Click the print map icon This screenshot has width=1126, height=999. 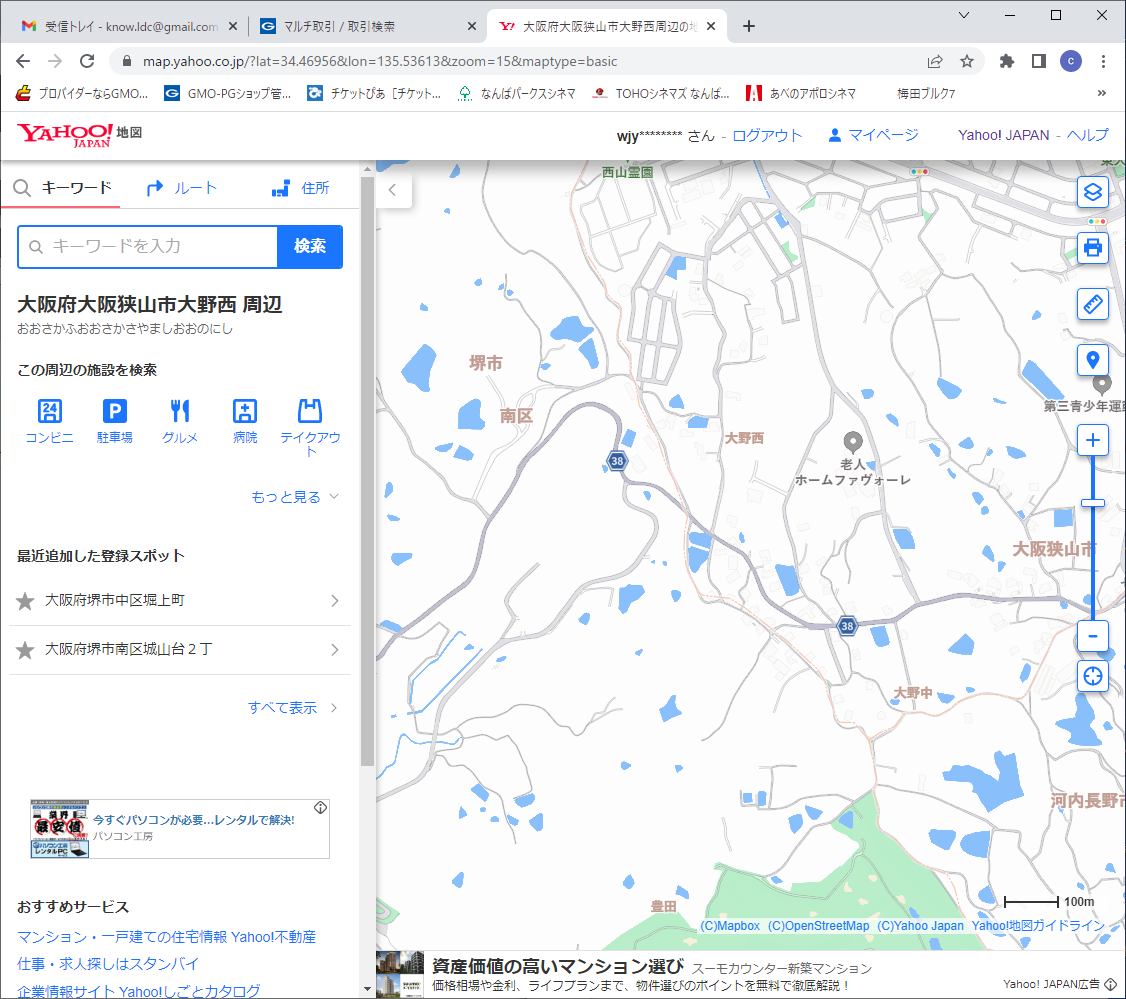point(1093,247)
